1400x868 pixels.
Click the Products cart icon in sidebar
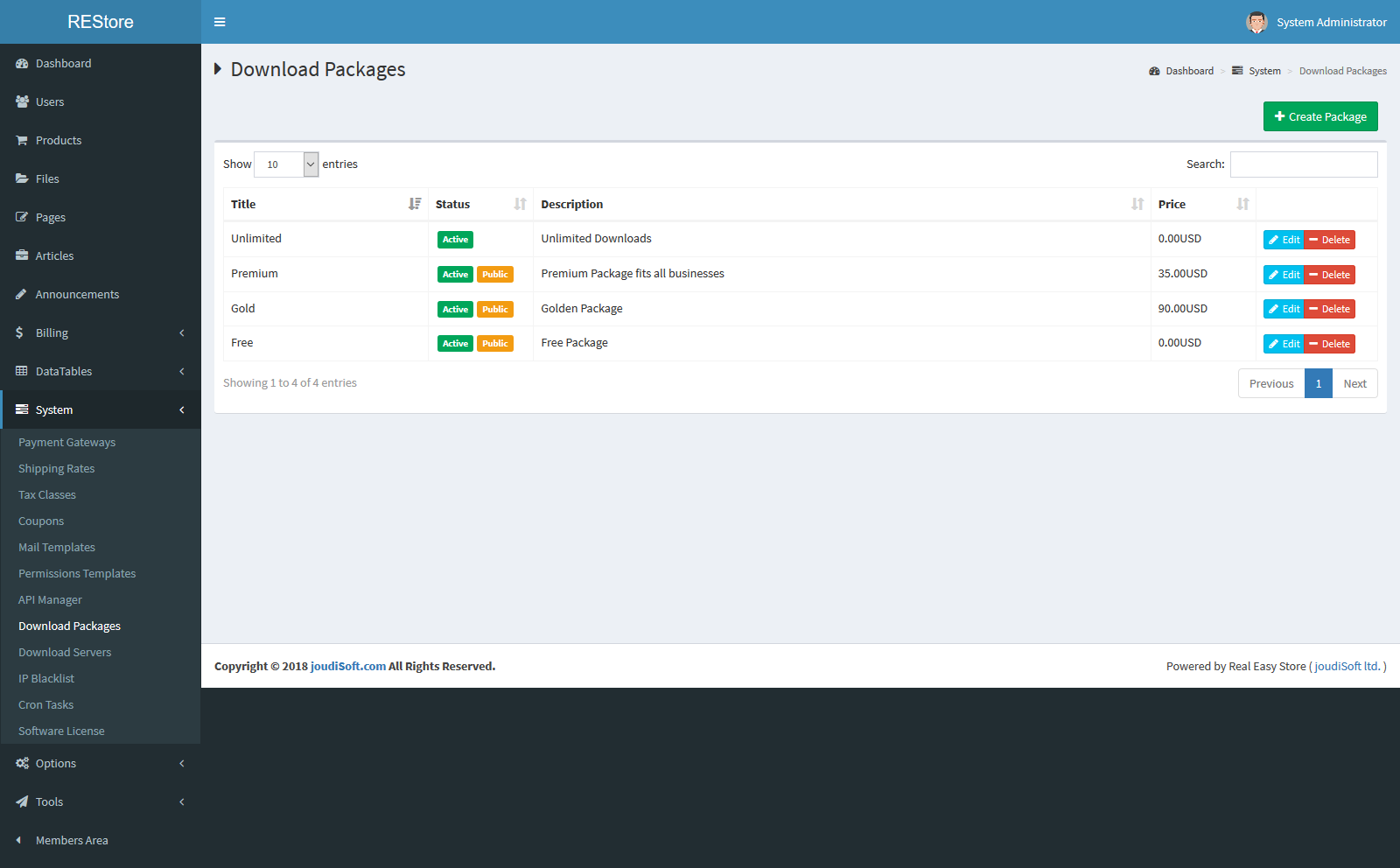pyautogui.click(x=22, y=141)
